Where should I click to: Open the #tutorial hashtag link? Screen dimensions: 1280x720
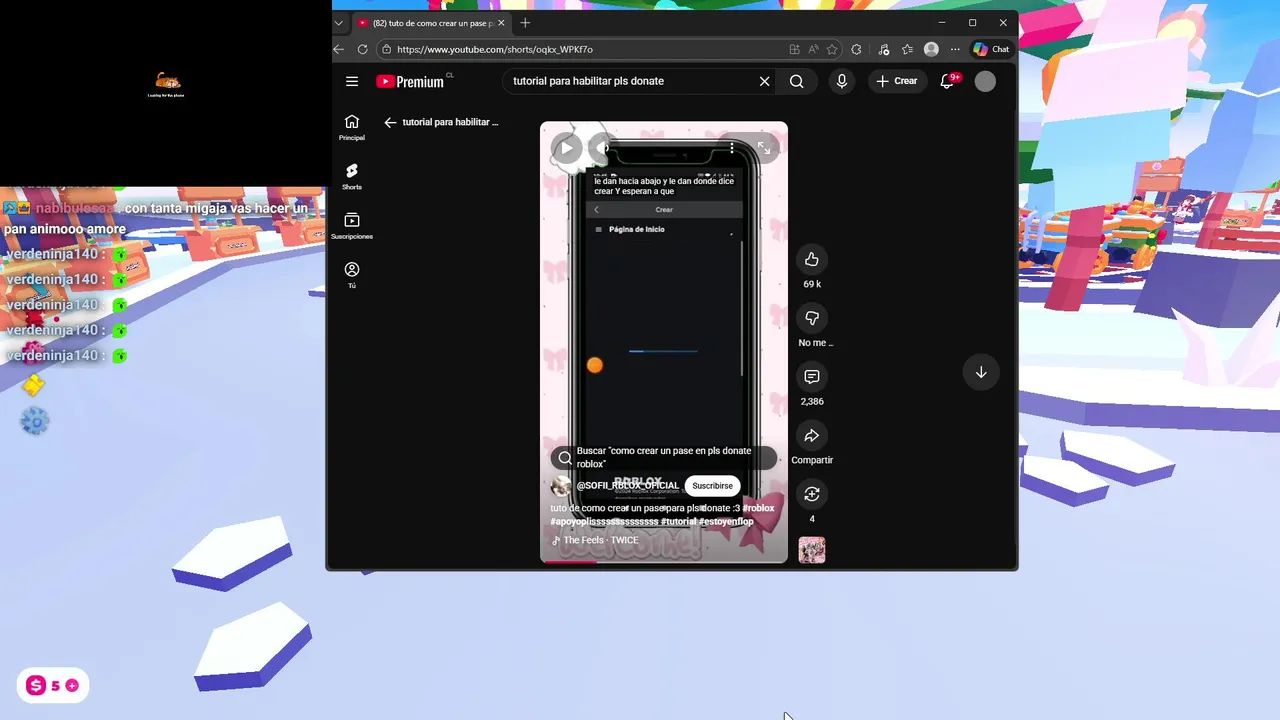pyautogui.click(x=678, y=521)
